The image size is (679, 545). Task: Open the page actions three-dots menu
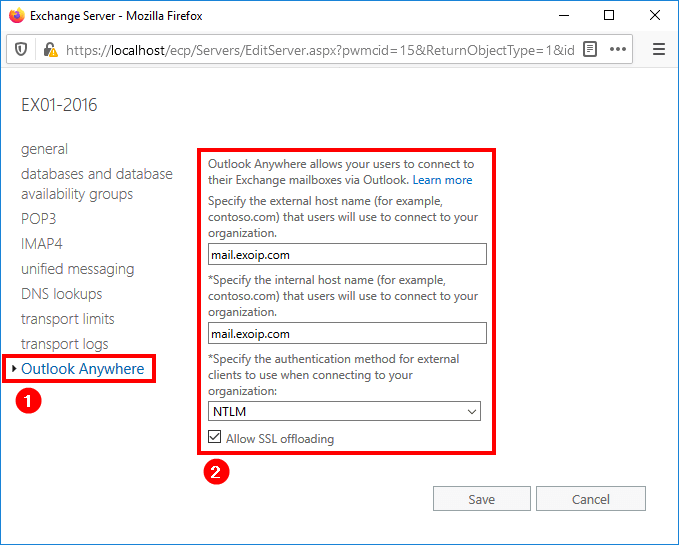[618, 49]
